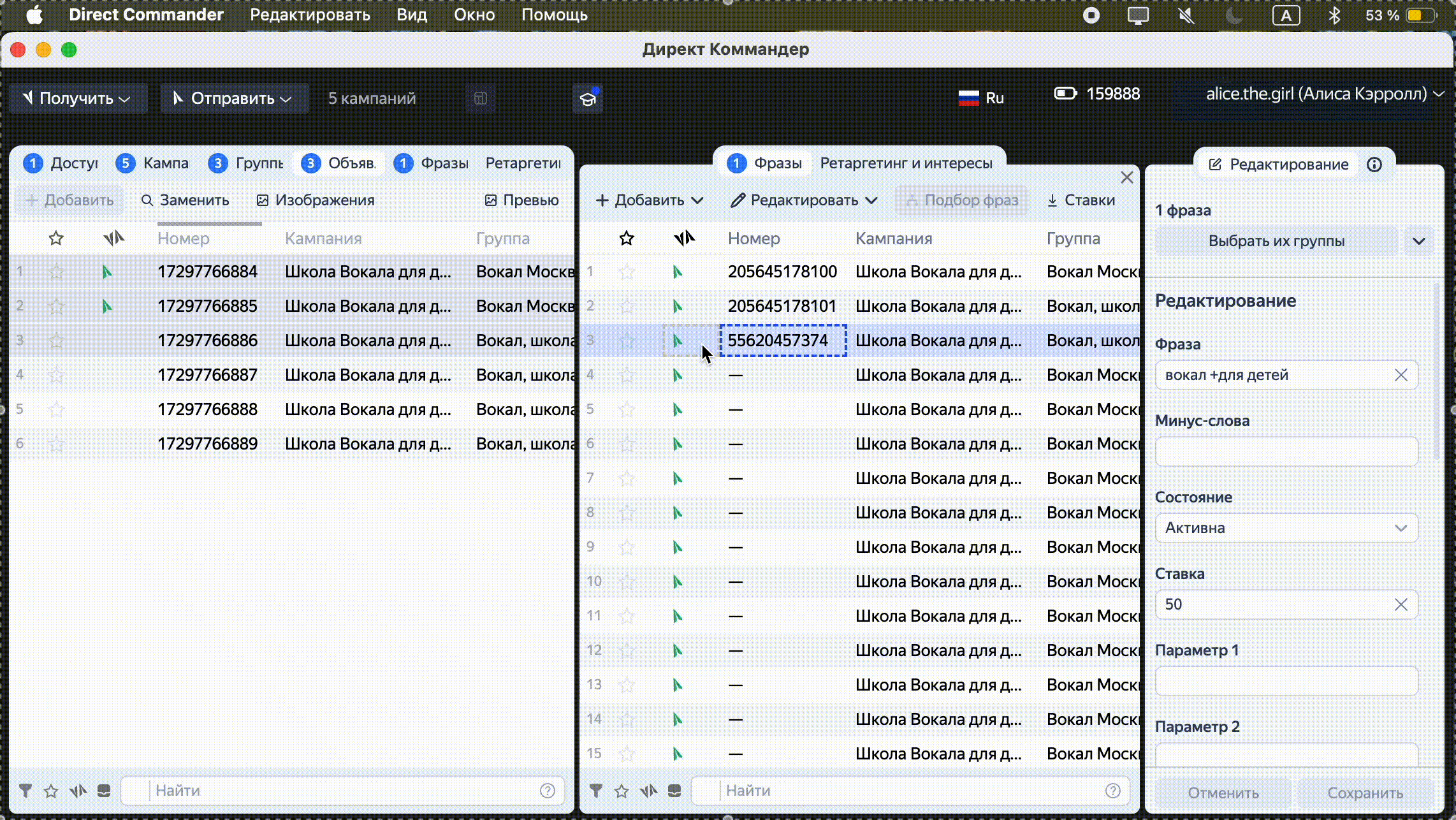The width and height of the screenshot is (1456, 820).
Task: Toggle favorite star on phrase row 1
Action: click(627, 272)
